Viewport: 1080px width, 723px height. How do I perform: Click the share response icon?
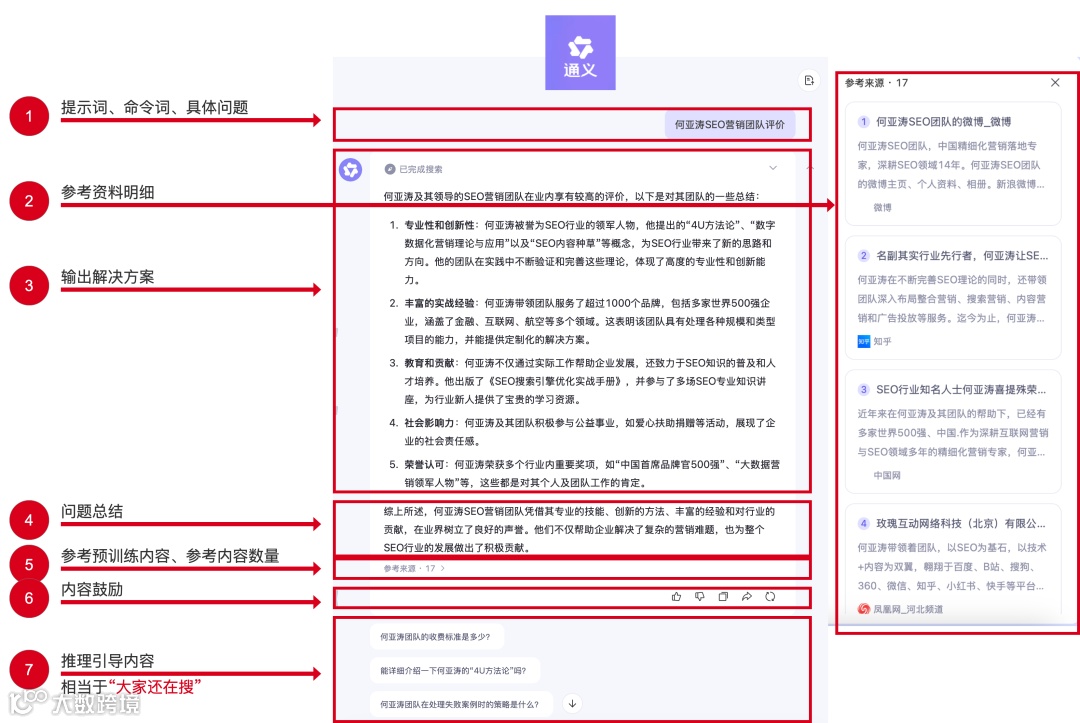pos(747,597)
